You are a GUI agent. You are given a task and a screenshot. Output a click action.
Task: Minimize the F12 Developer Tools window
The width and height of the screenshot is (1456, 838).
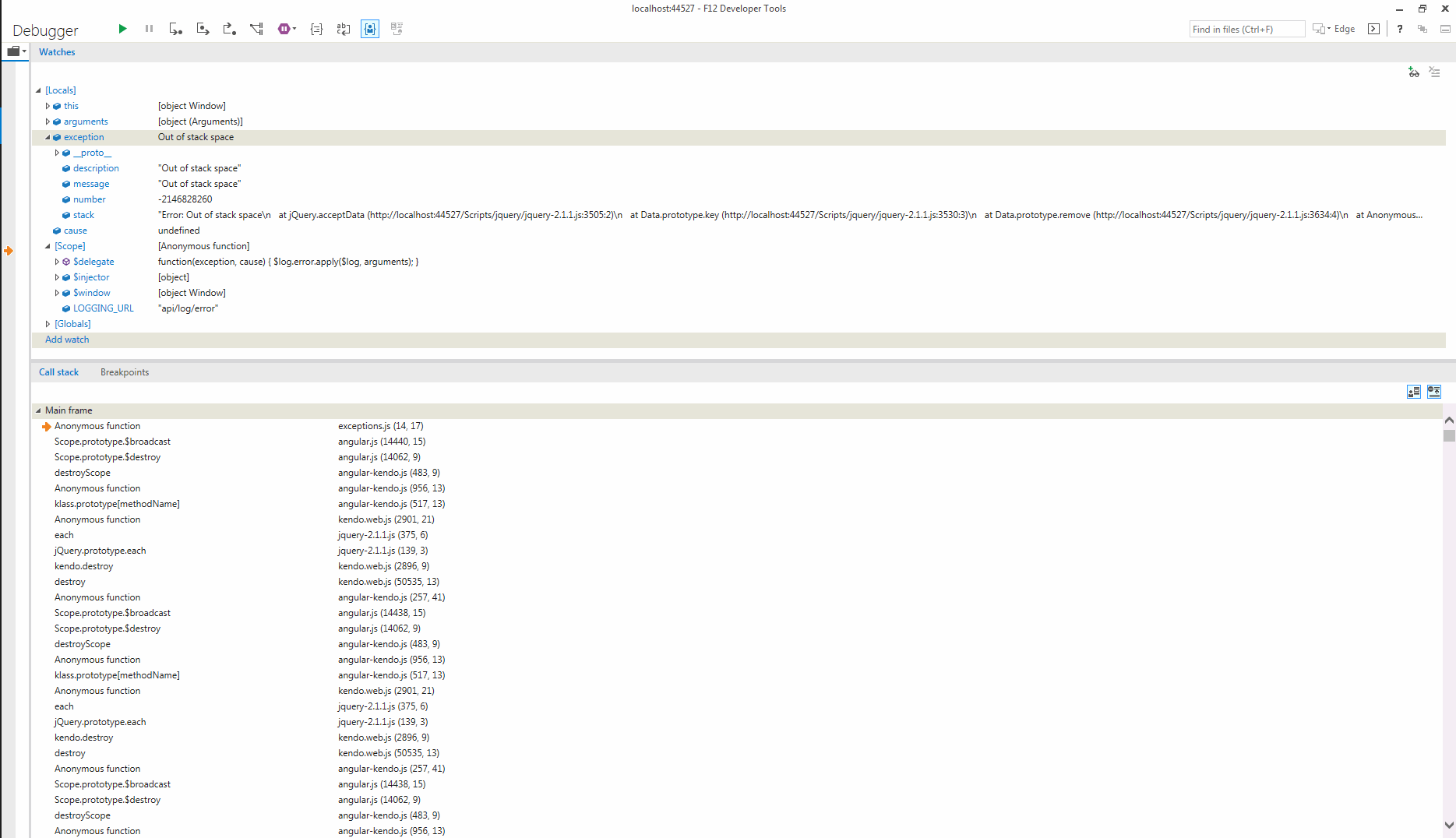(1399, 9)
